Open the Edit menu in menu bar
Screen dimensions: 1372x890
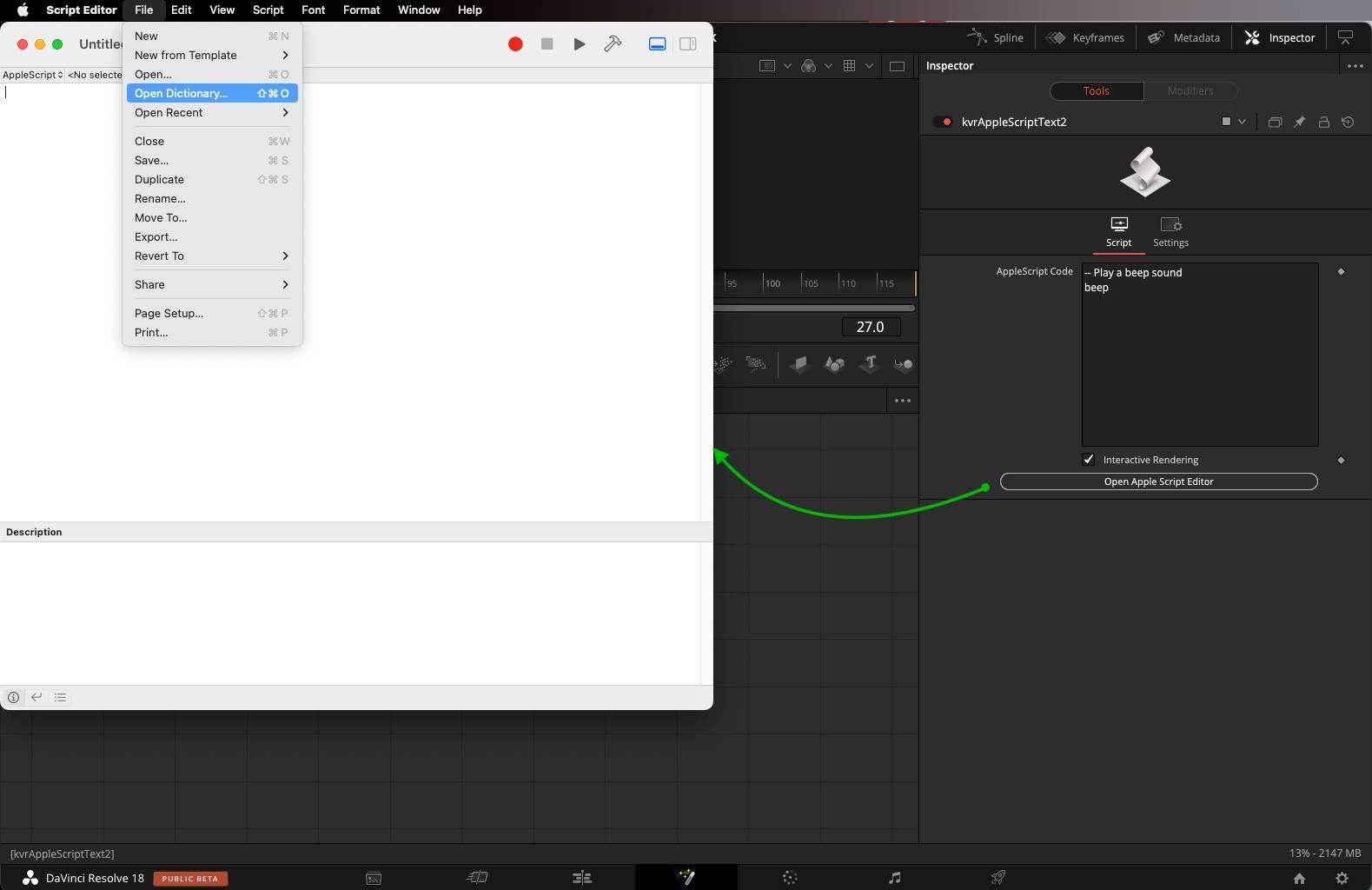coord(181,10)
